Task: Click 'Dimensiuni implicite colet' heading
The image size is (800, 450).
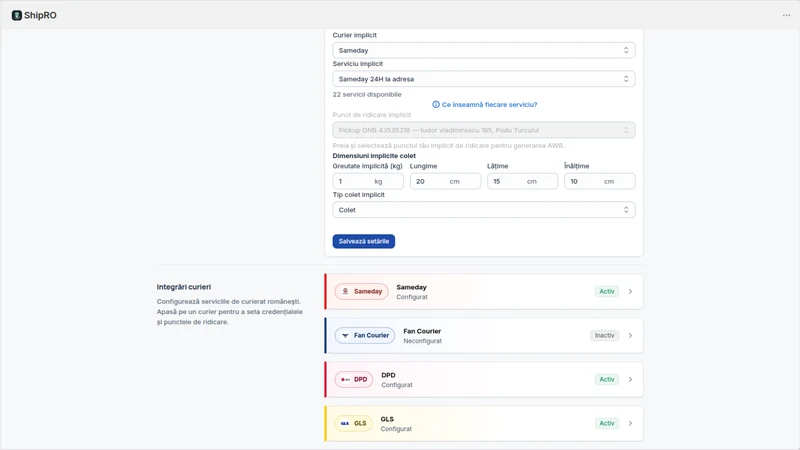Action: (374, 156)
